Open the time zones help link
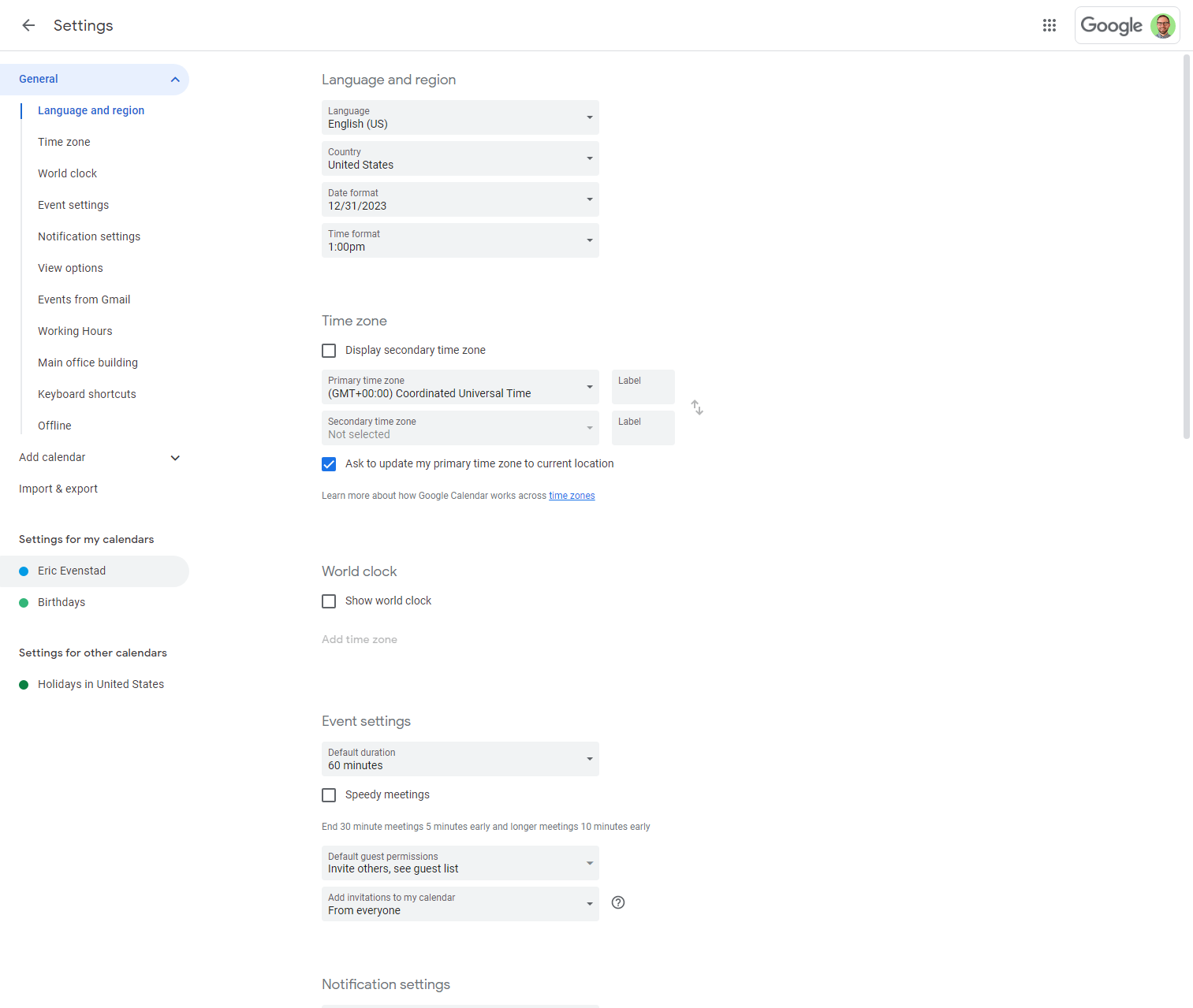 tap(572, 496)
